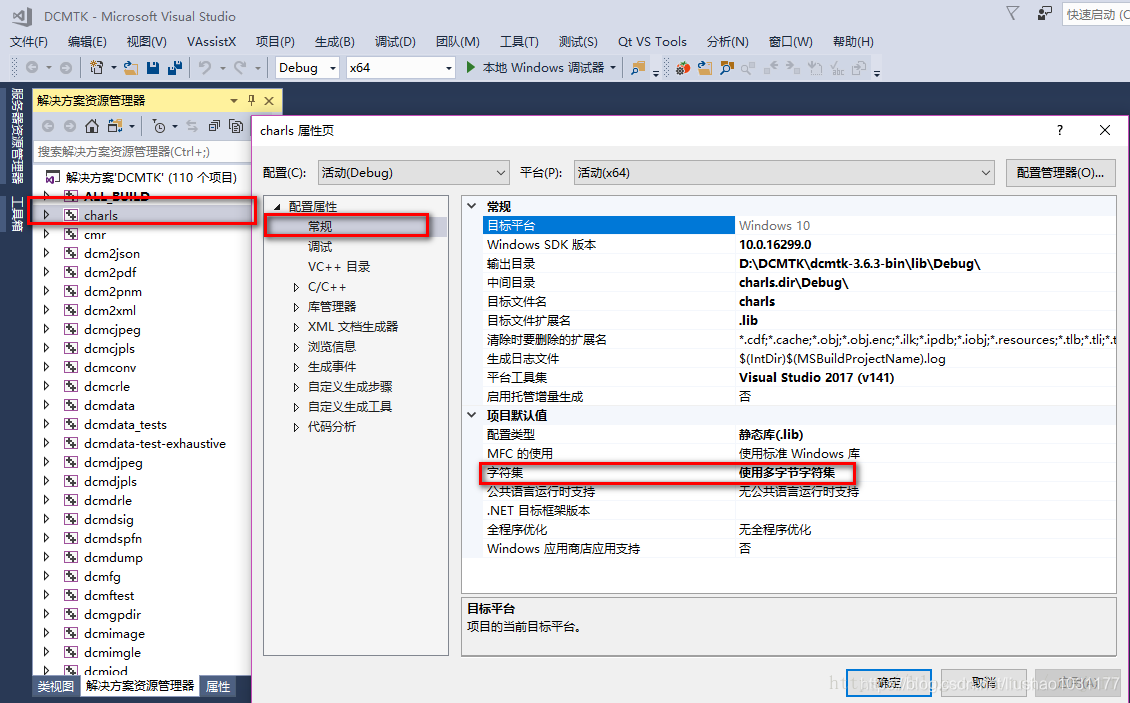The height and width of the screenshot is (703, 1130).
Task: Select the dcm2json project
Action: [112, 253]
